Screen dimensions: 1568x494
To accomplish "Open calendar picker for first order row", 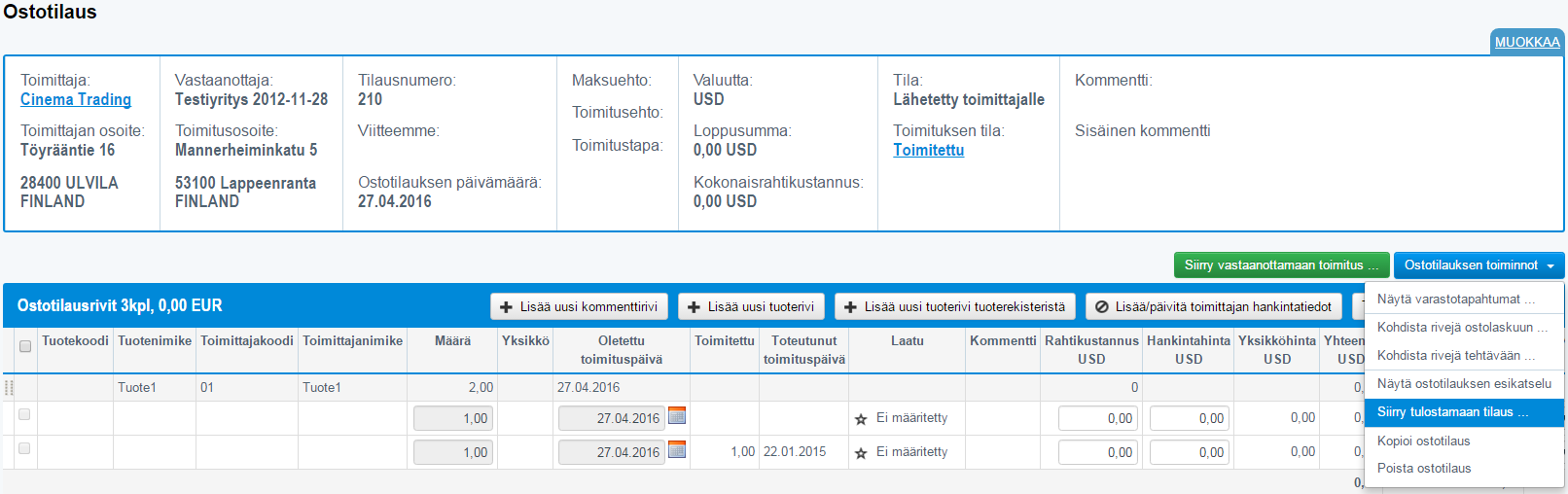I will click(677, 416).
